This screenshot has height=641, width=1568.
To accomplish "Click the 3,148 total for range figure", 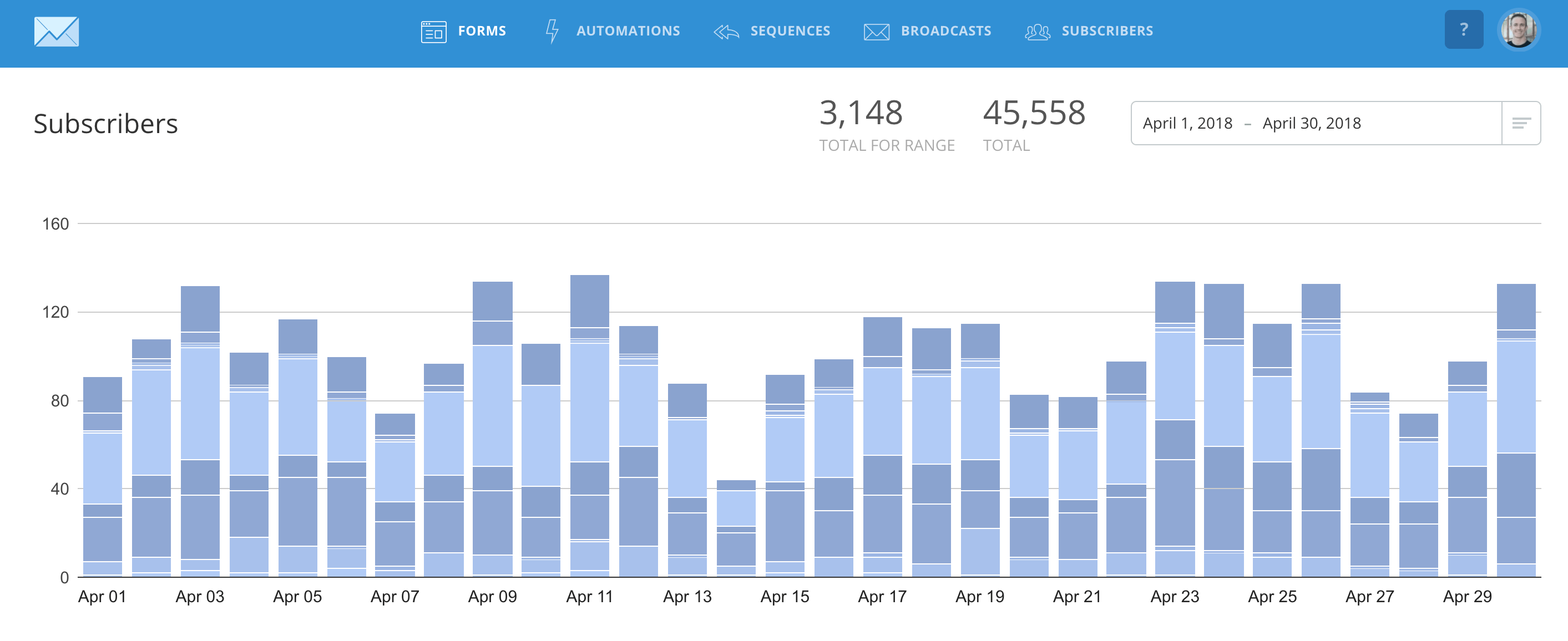I will [x=861, y=113].
